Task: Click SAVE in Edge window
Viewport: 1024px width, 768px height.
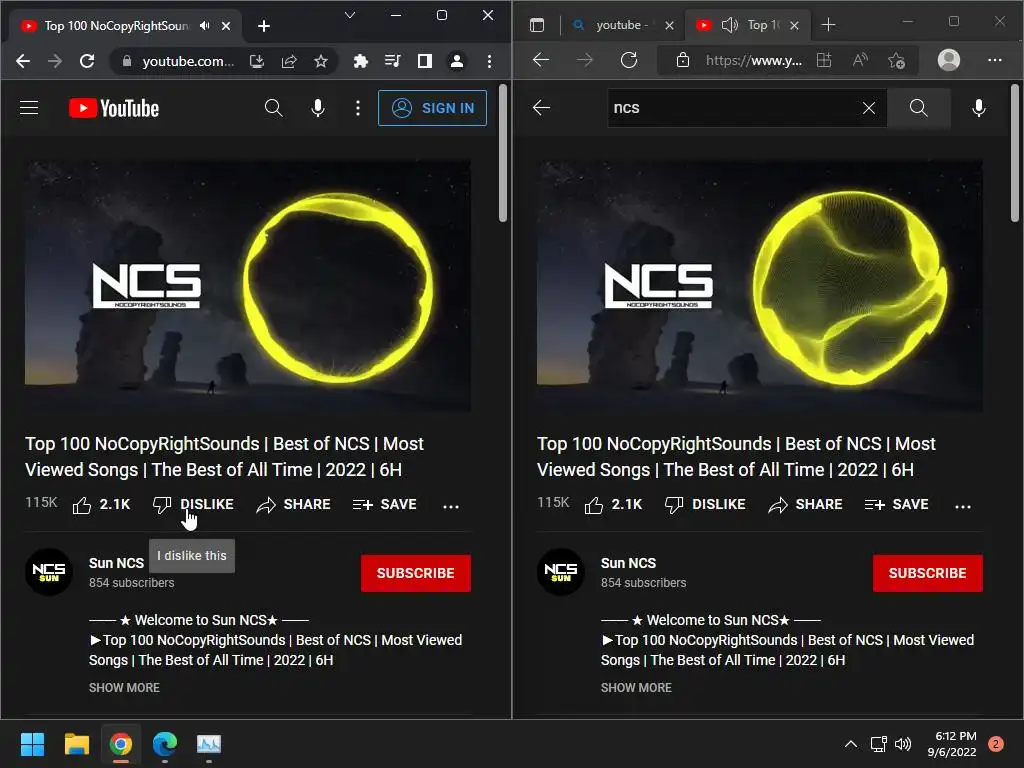Action: tap(897, 505)
